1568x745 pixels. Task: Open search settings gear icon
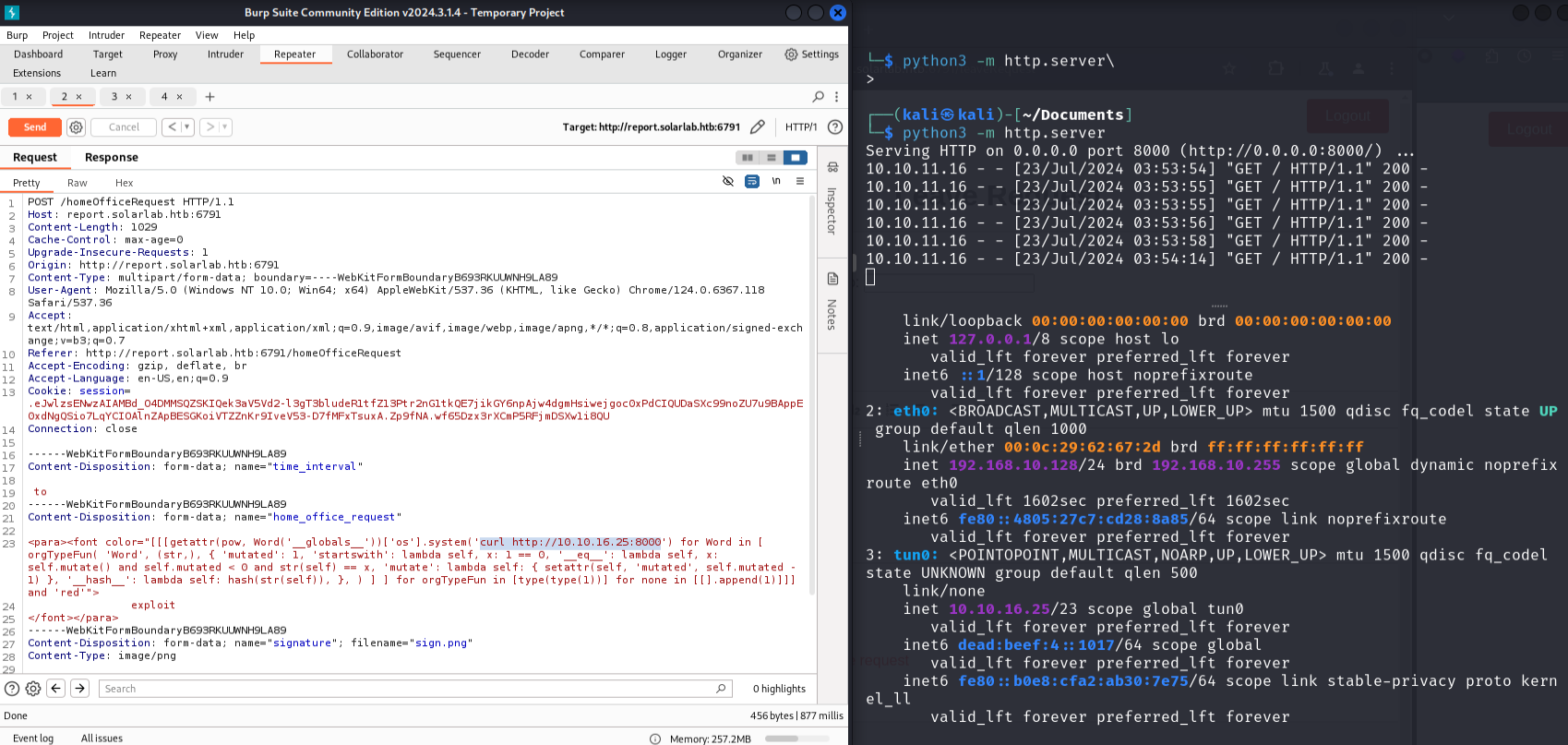33,689
